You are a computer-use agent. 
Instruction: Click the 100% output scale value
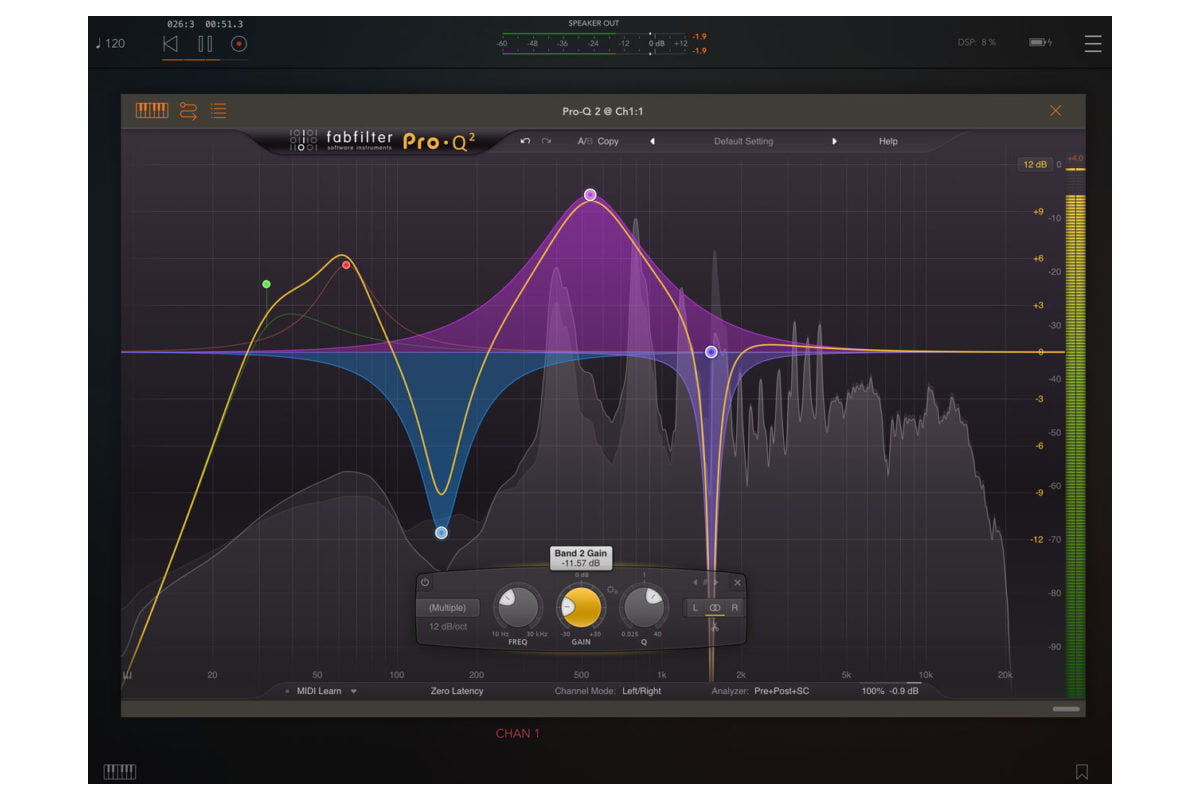tap(874, 691)
